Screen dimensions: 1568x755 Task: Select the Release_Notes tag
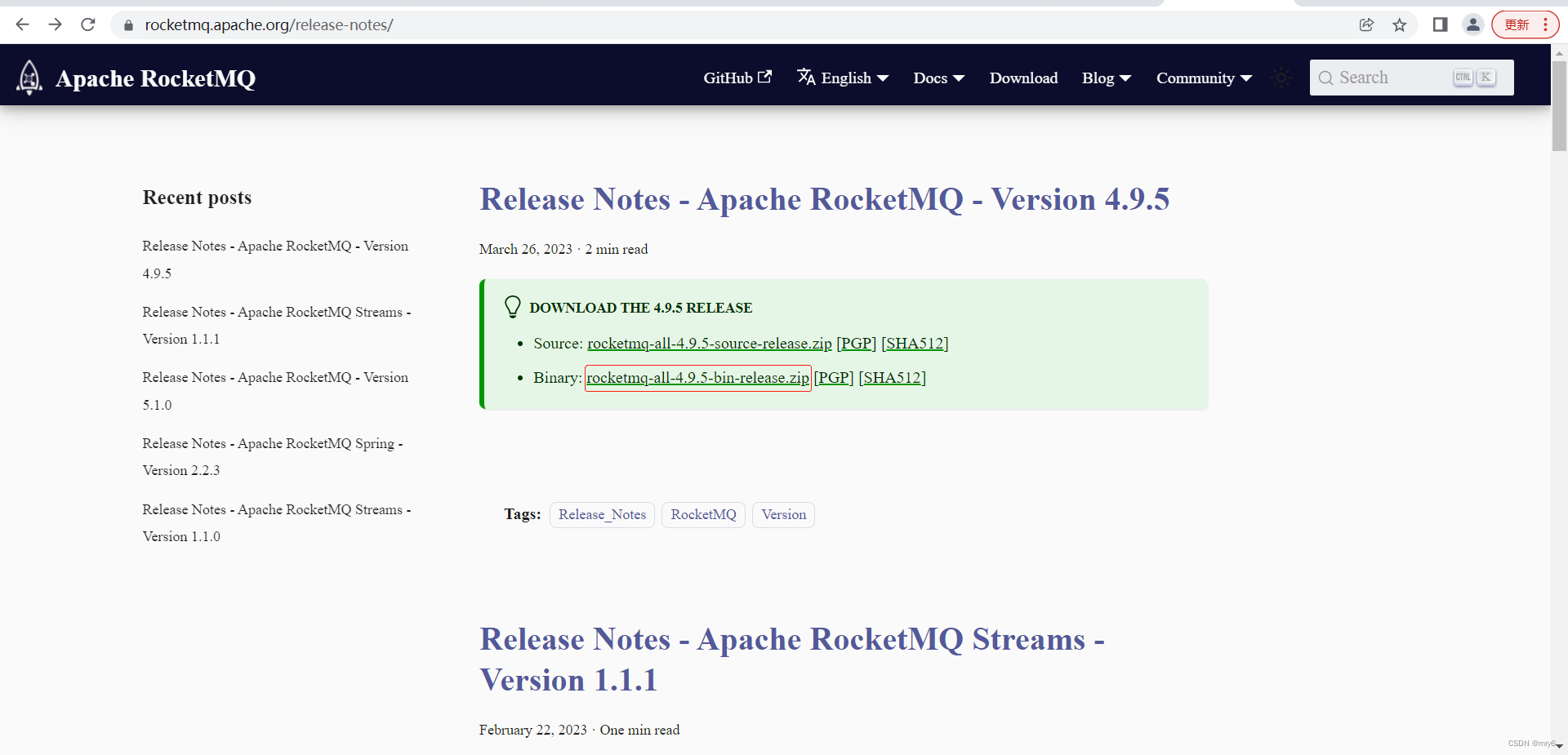[602, 514]
